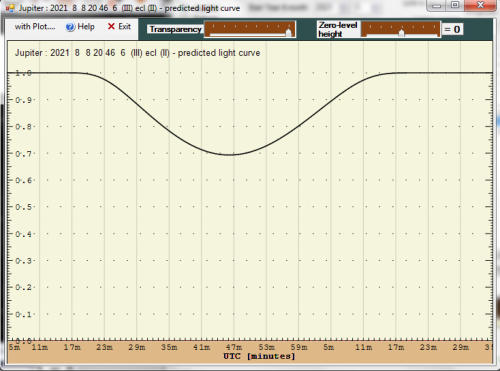Click the 0.1 y-axis label
This screenshot has height=371, width=500.
[23, 314]
